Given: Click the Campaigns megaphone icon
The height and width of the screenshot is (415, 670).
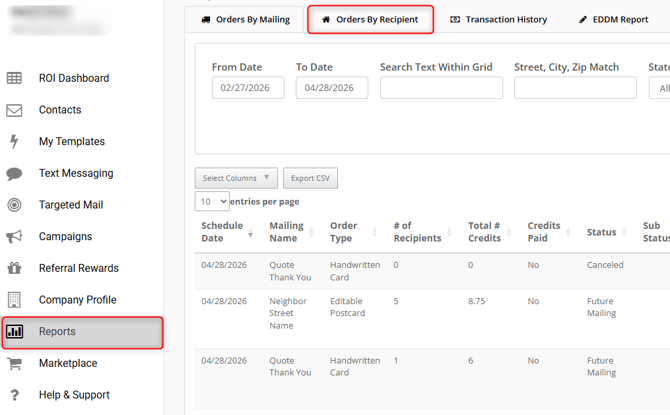Looking at the screenshot, I should (14, 237).
